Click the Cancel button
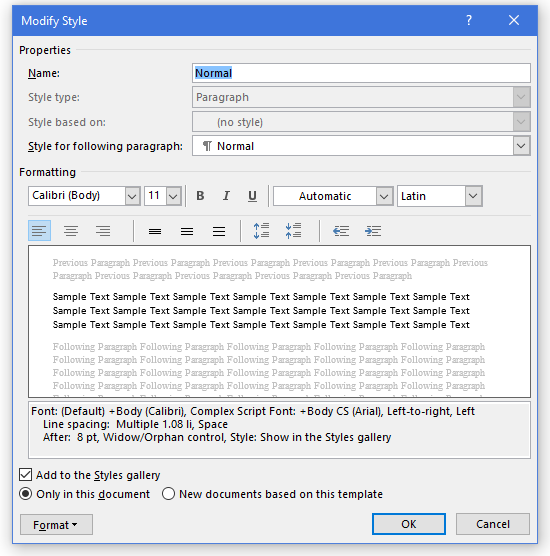550x556 pixels. (493, 524)
